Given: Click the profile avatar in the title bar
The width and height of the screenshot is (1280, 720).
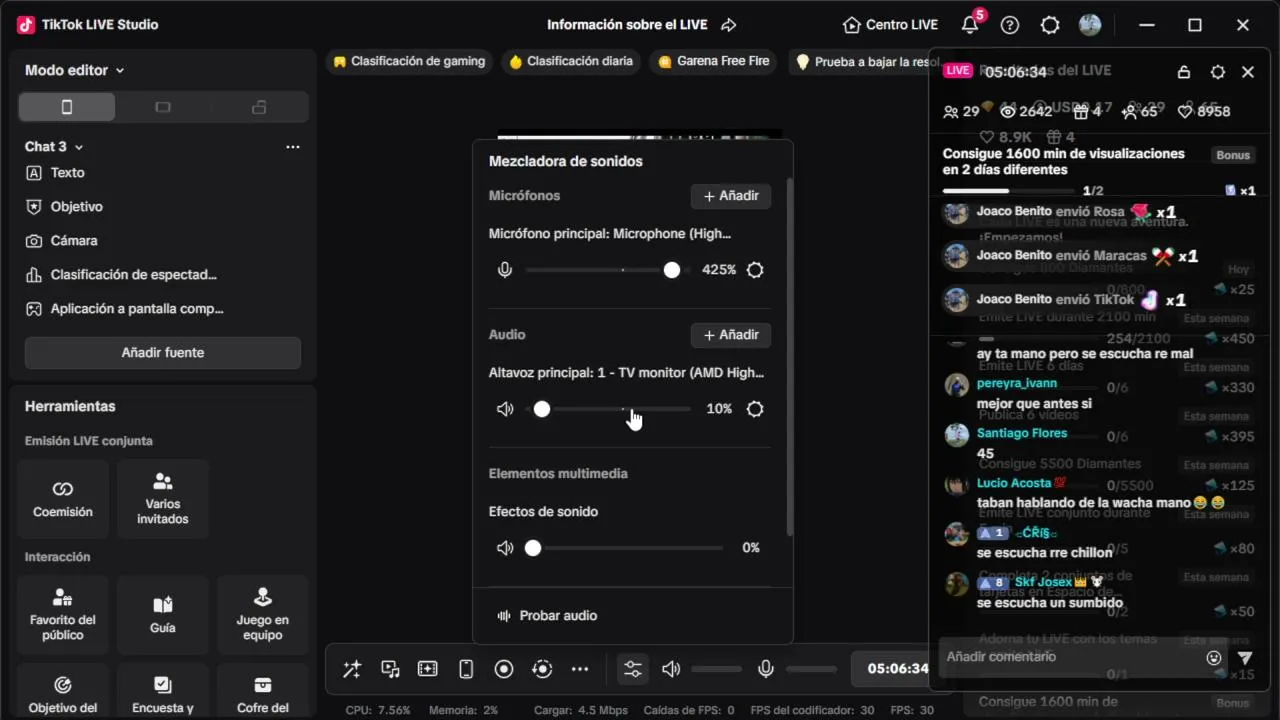Looking at the screenshot, I should click(1090, 25).
